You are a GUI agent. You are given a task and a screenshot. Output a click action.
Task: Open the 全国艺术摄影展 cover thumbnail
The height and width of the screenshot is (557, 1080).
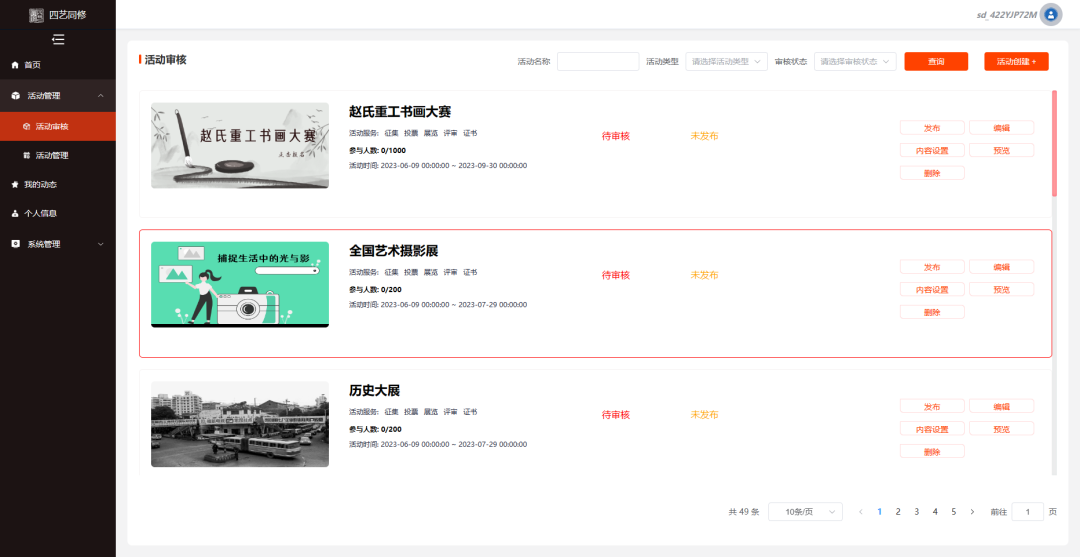tap(240, 284)
